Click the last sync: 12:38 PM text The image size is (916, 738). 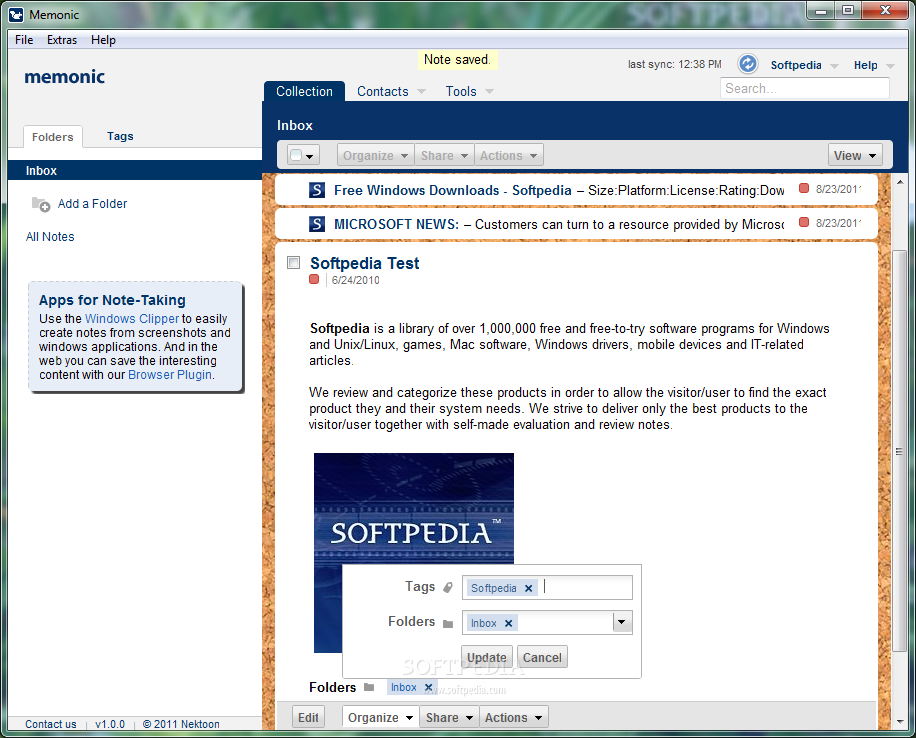(x=675, y=64)
